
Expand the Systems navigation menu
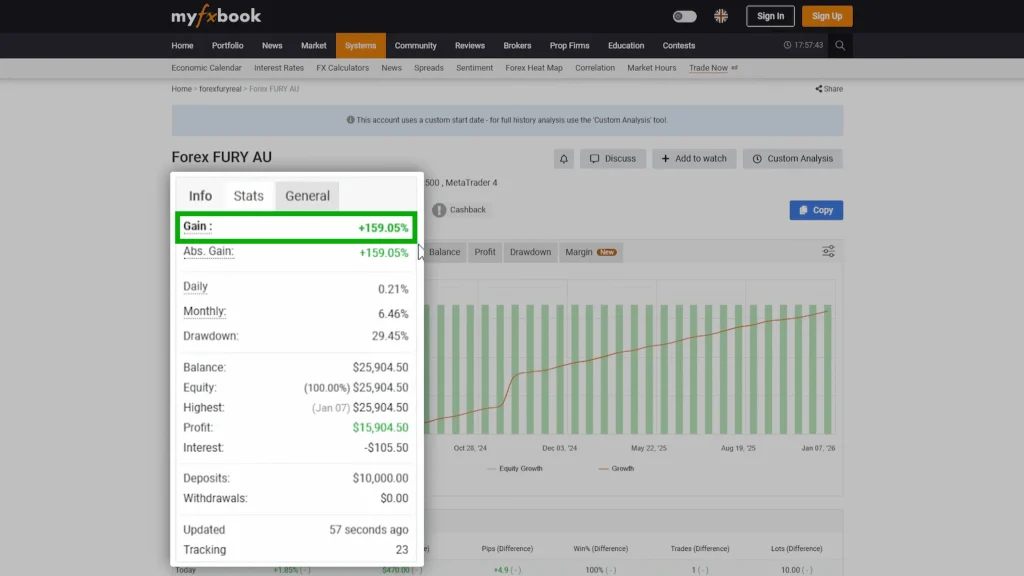pos(360,46)
